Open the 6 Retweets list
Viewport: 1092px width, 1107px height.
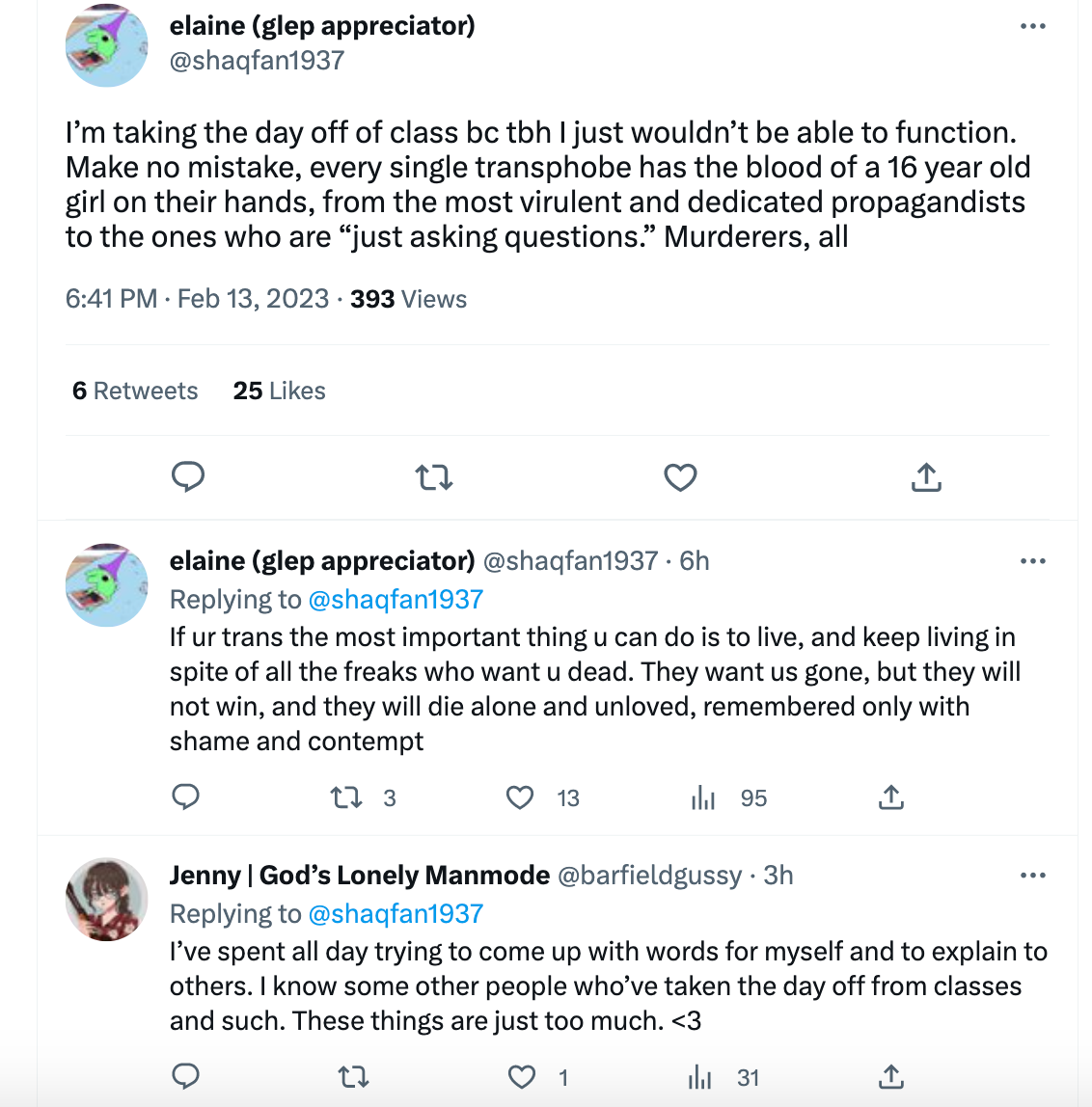135,391
